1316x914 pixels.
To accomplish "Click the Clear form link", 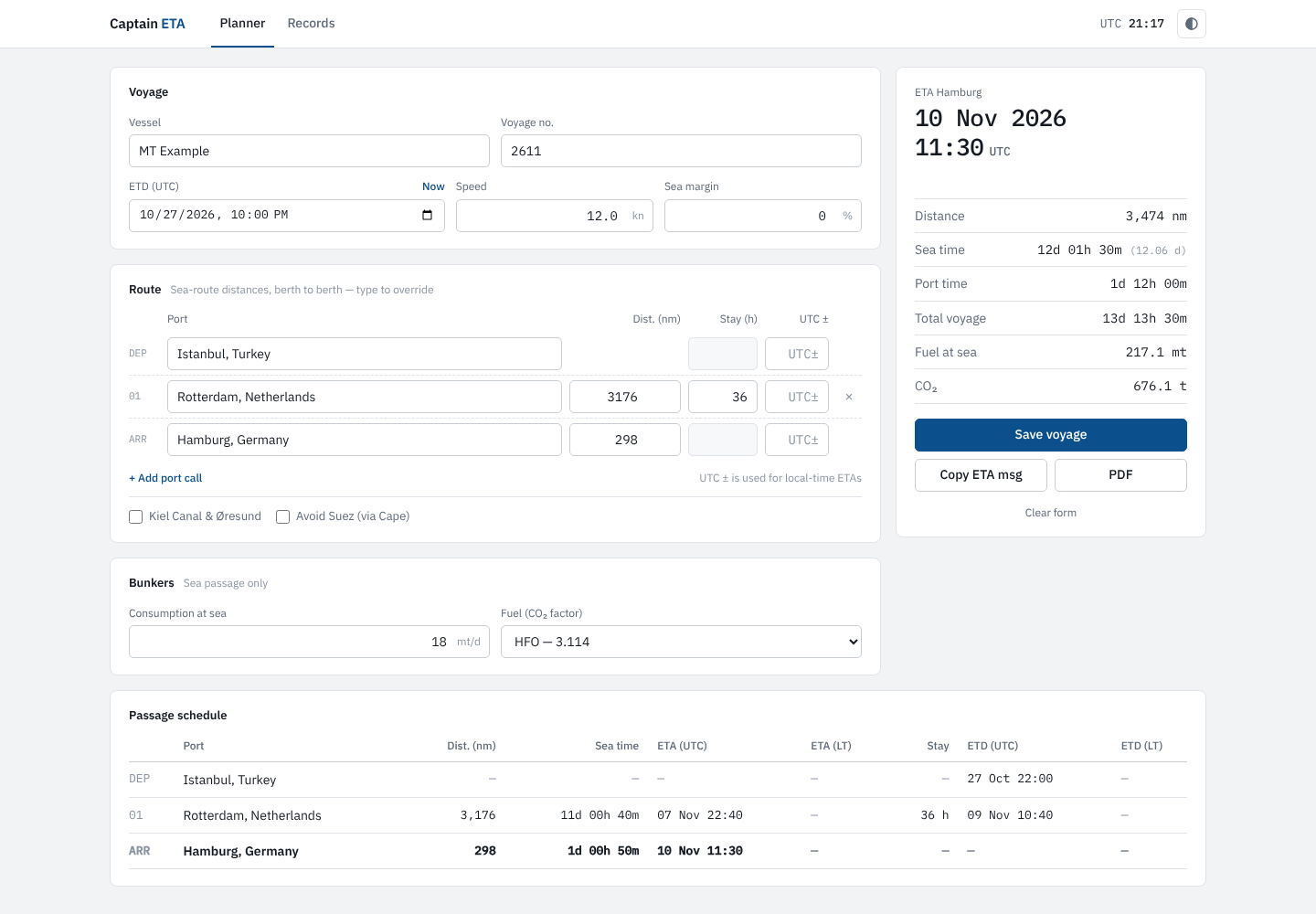I will pyautogui.click(x=1051, y=513).
